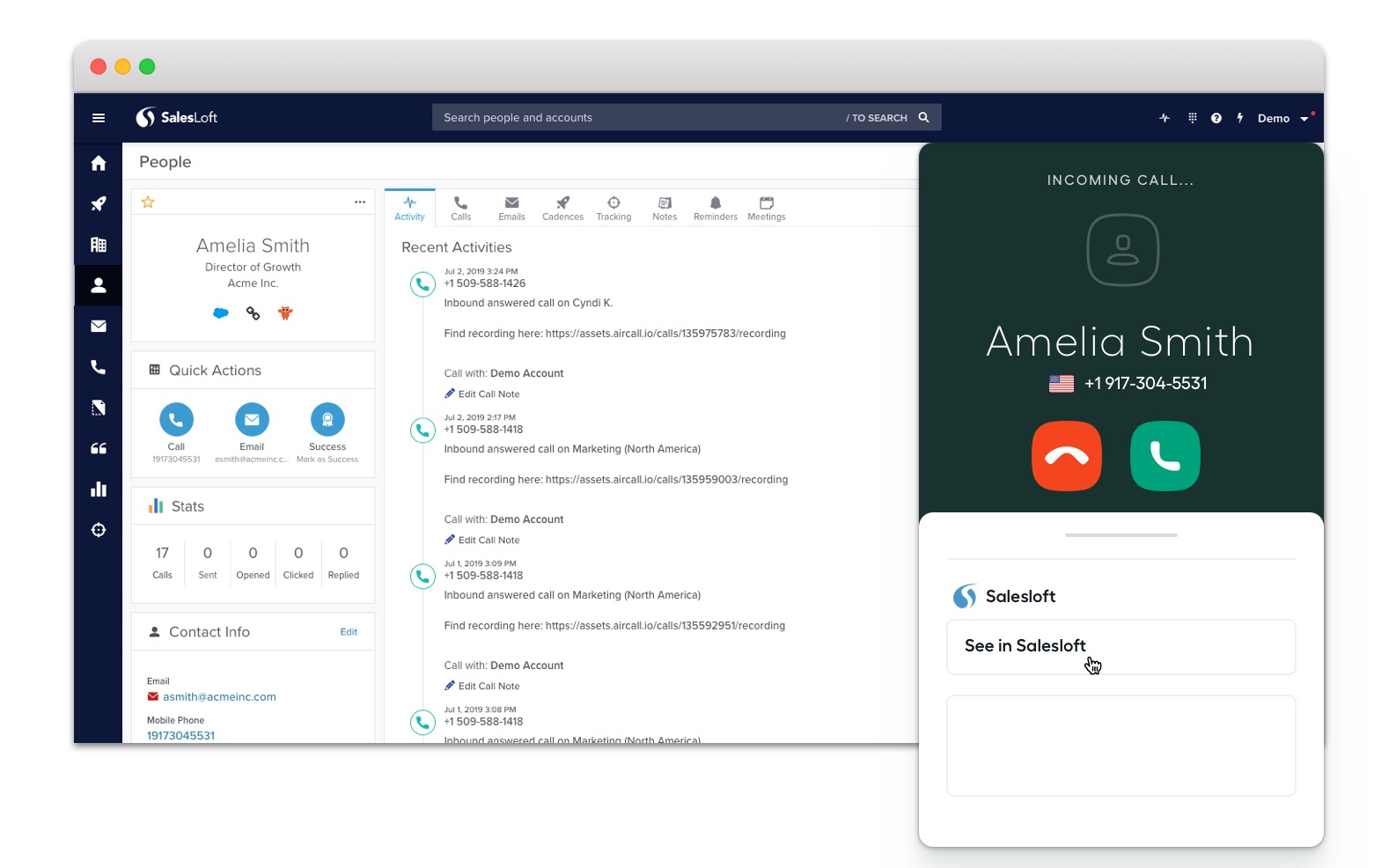Switch to the Meetings tab
The image size is (1396, 868).
[x=766, y=208]
